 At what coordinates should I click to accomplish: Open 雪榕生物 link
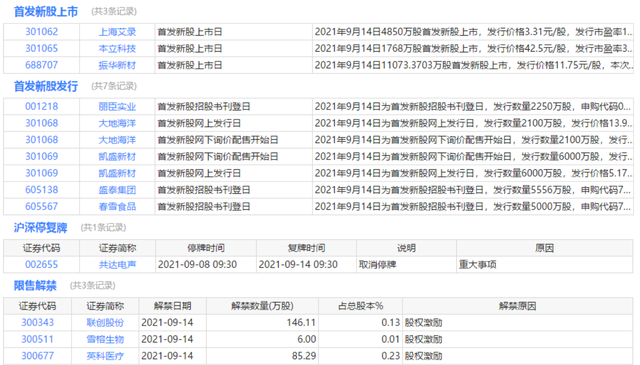pos(105,339)
